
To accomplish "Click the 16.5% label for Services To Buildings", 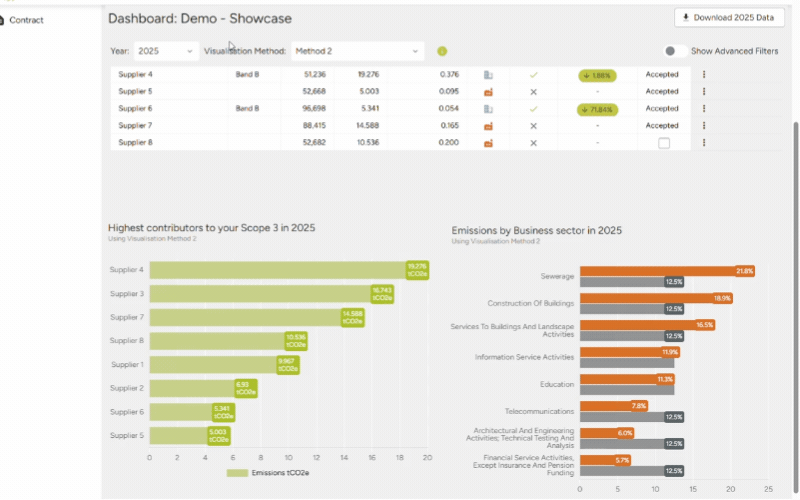I will pyautogui.click(x=705, y=325).
